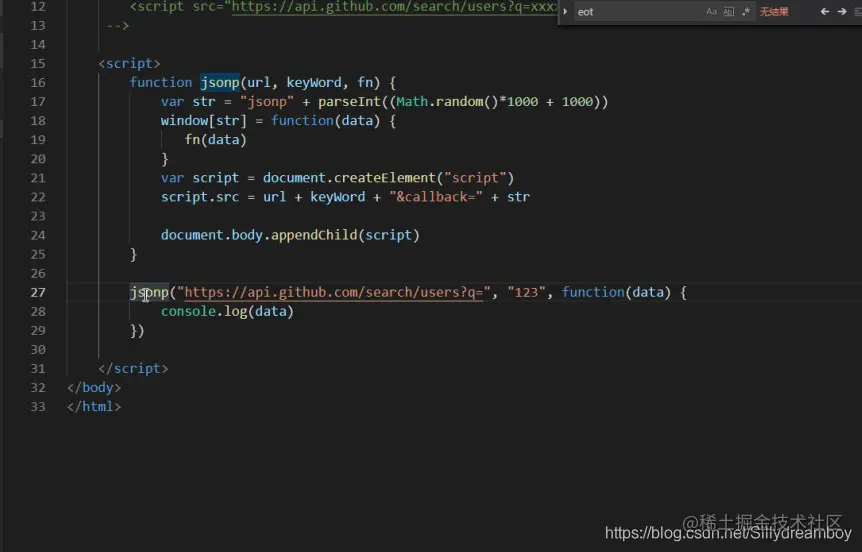Screen dimensions: 862x552
Task: Click closing </script> tag on line 31
Action: 133,368
